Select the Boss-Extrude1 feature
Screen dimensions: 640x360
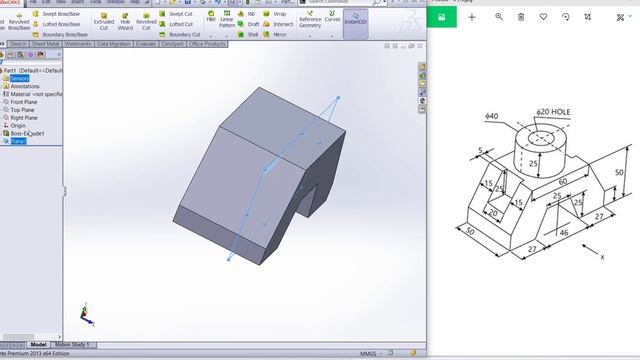(27, 133)
